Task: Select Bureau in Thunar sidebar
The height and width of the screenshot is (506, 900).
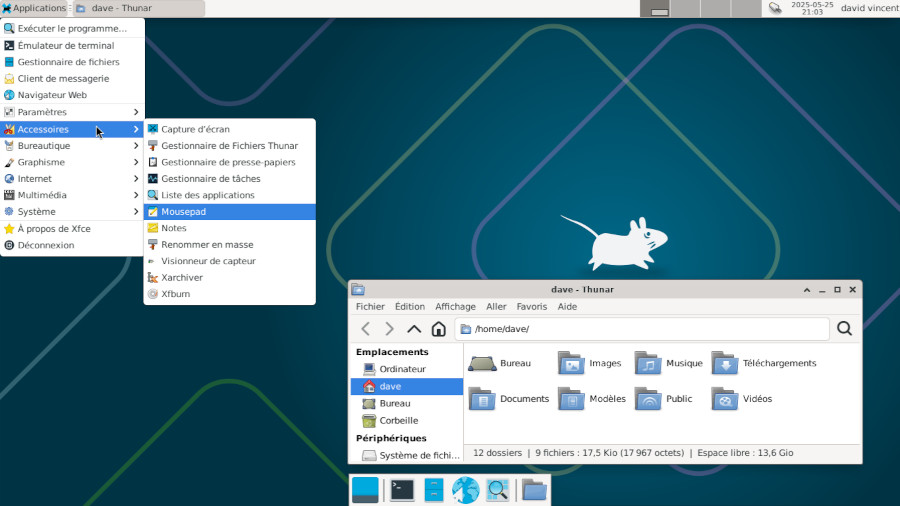Action: (406, 403)
